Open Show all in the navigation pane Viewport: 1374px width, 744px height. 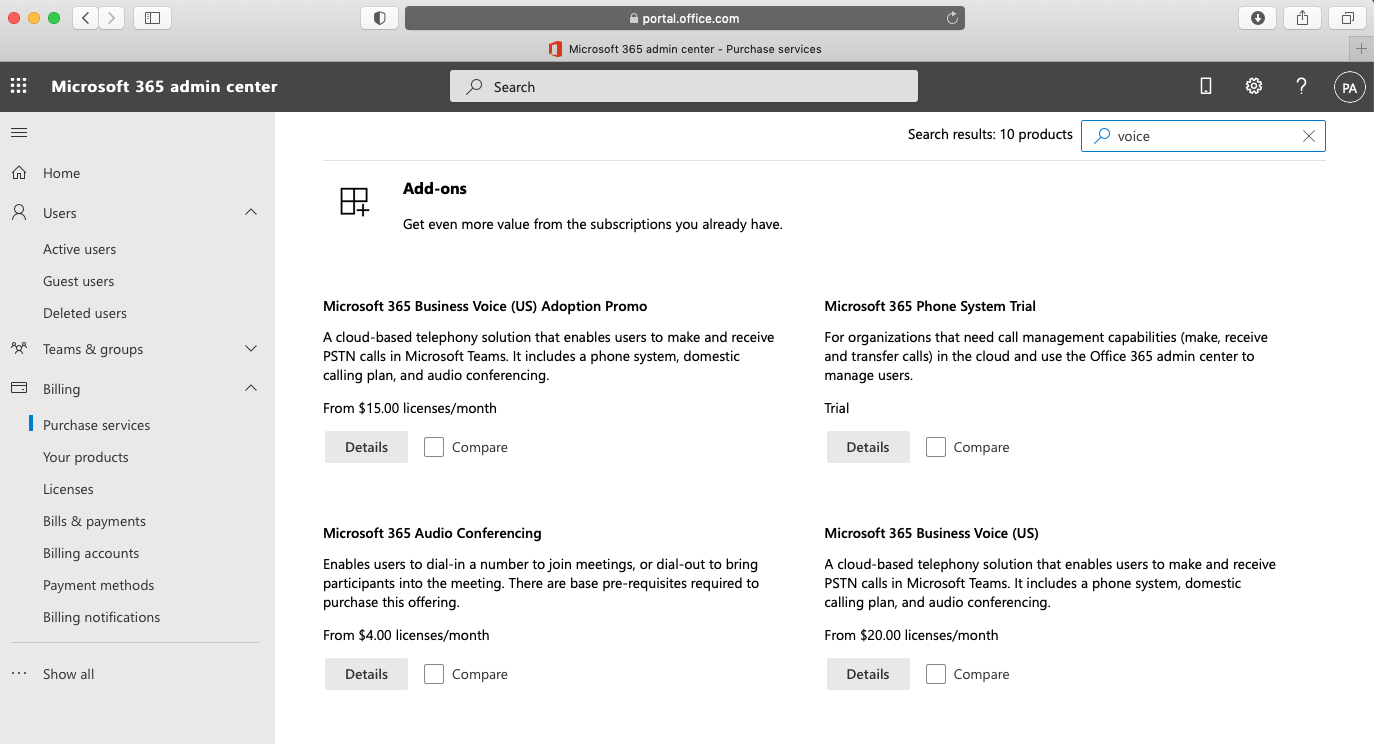click(68, 673)
